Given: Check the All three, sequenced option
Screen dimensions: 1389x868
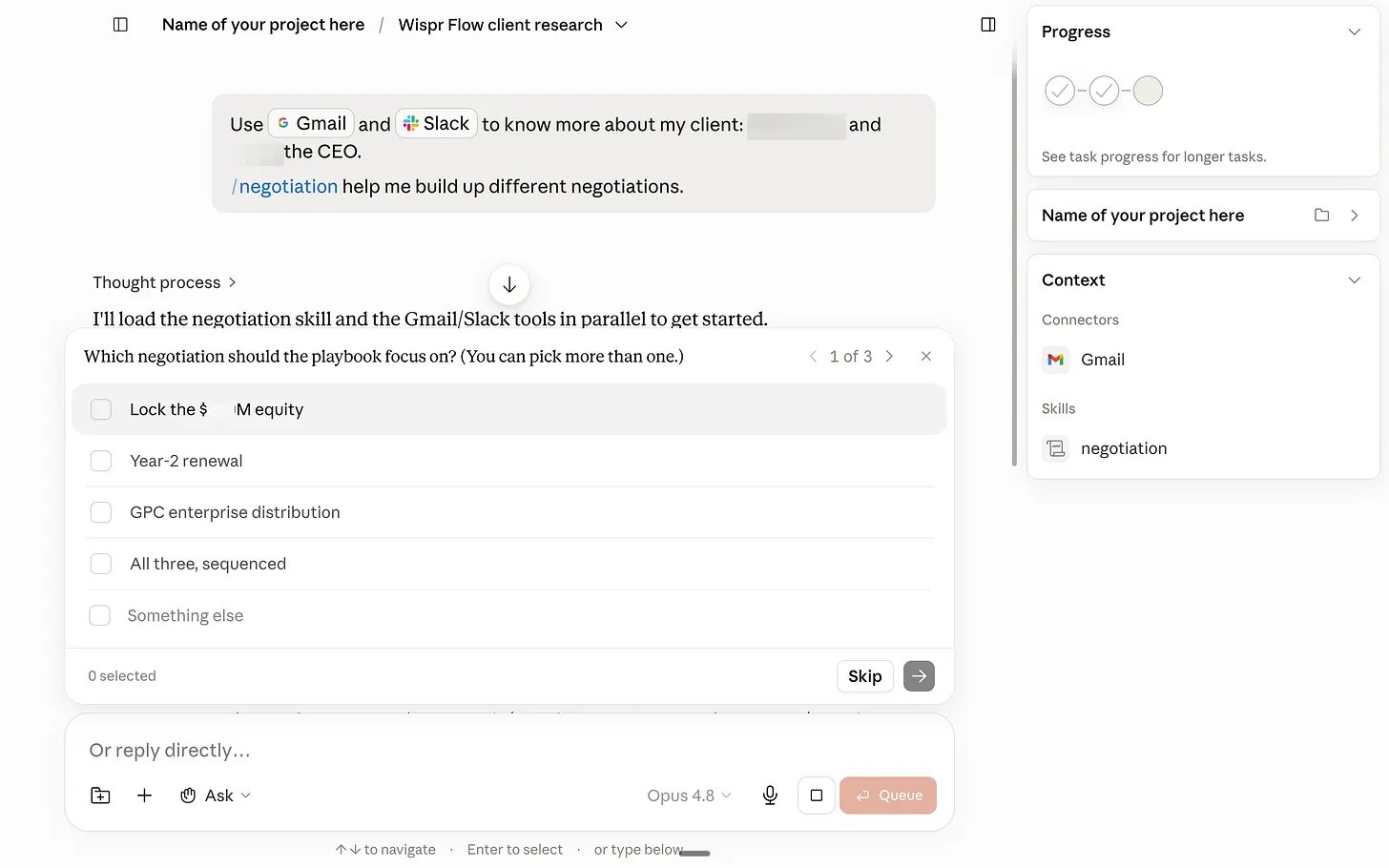Looking at the screenshot, I should click(x=101, y=564).
